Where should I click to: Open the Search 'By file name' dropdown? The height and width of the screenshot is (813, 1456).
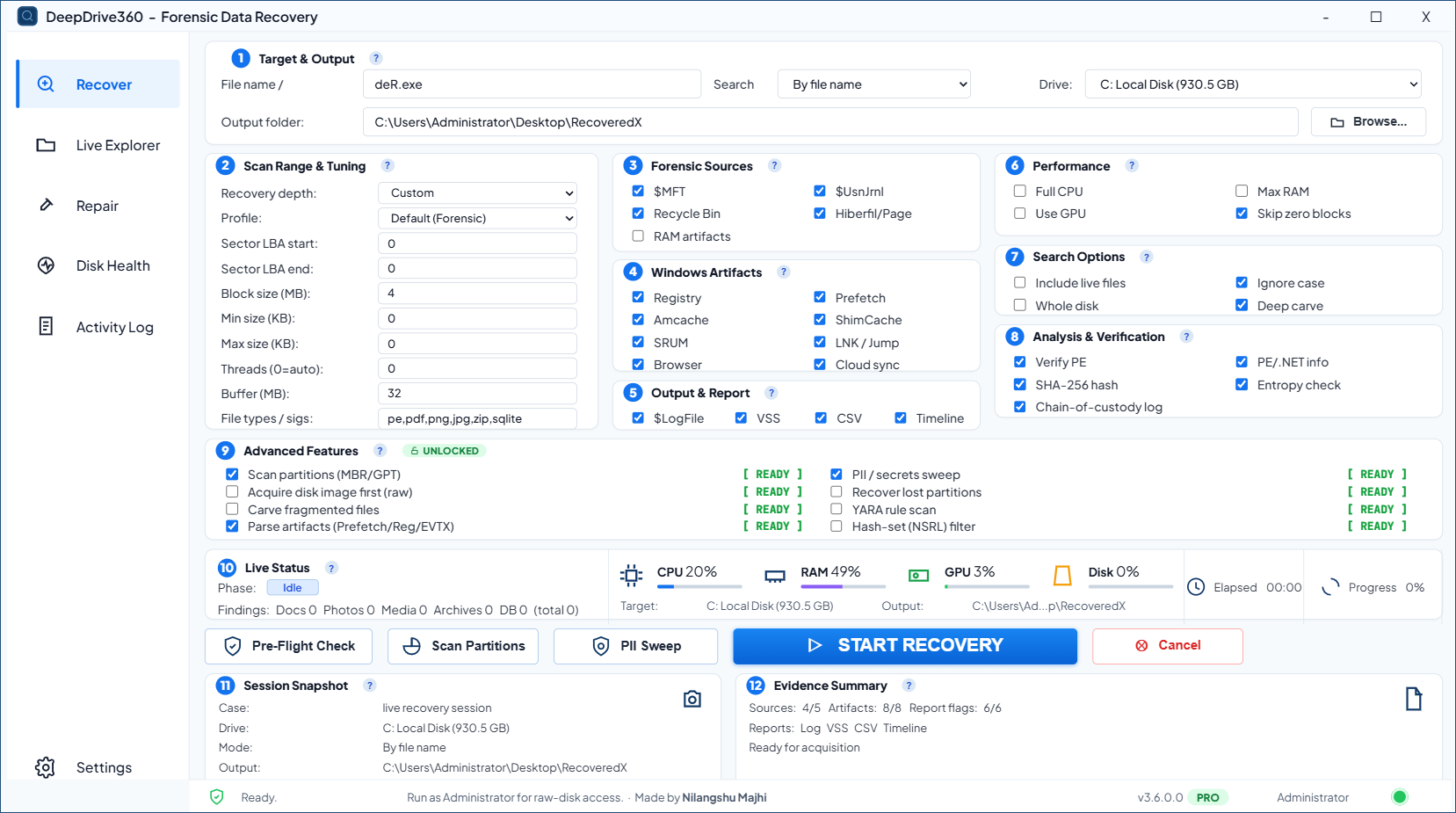click(x=874, y=84)
